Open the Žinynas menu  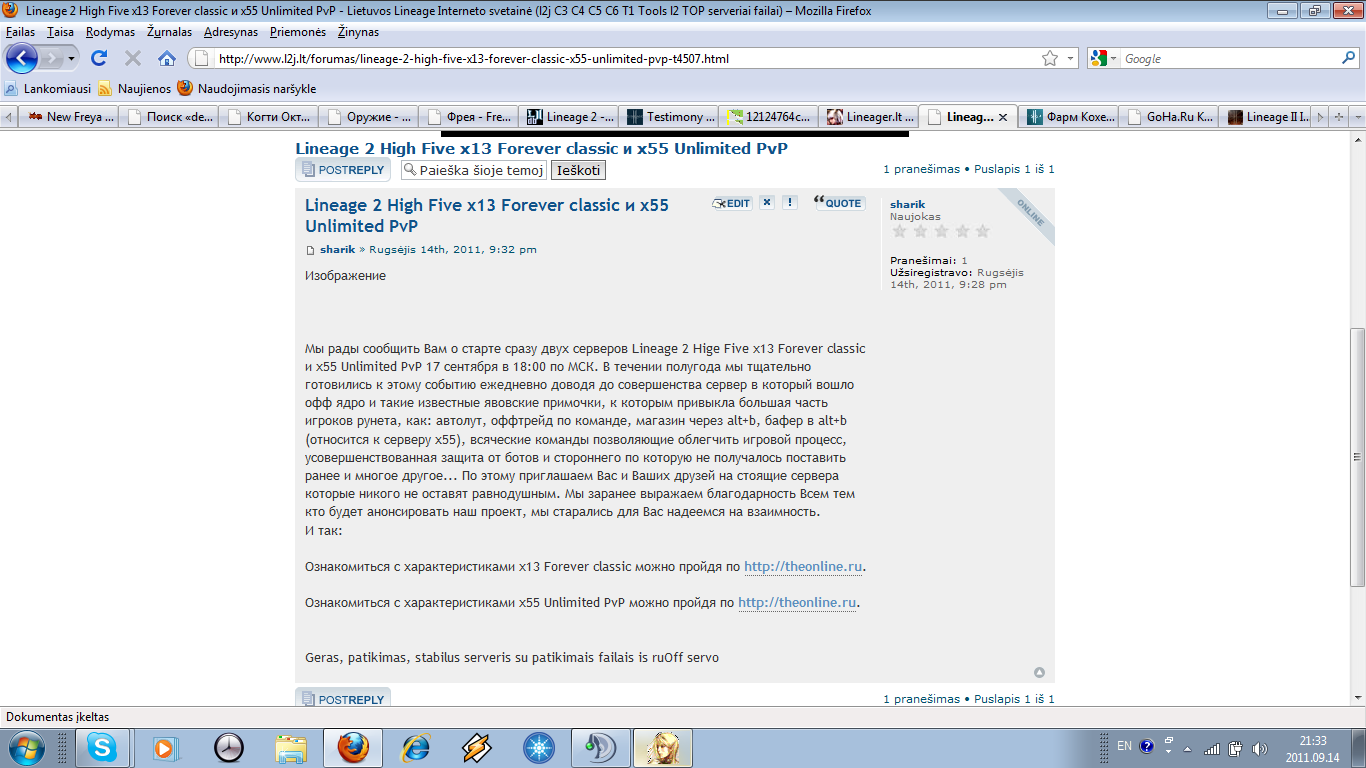tap(358, 32)
